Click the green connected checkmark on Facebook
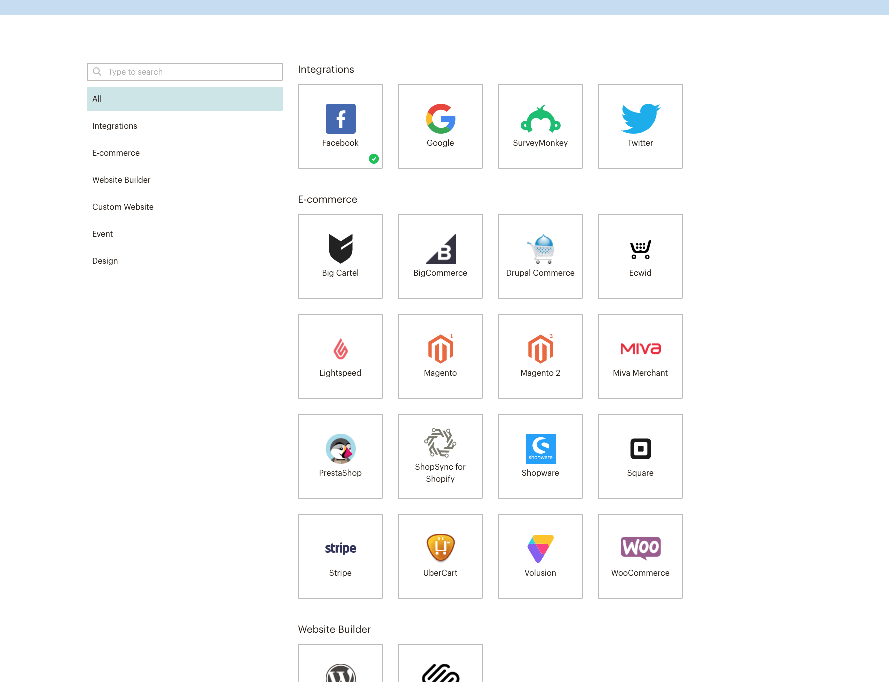 tap(374, 159)
